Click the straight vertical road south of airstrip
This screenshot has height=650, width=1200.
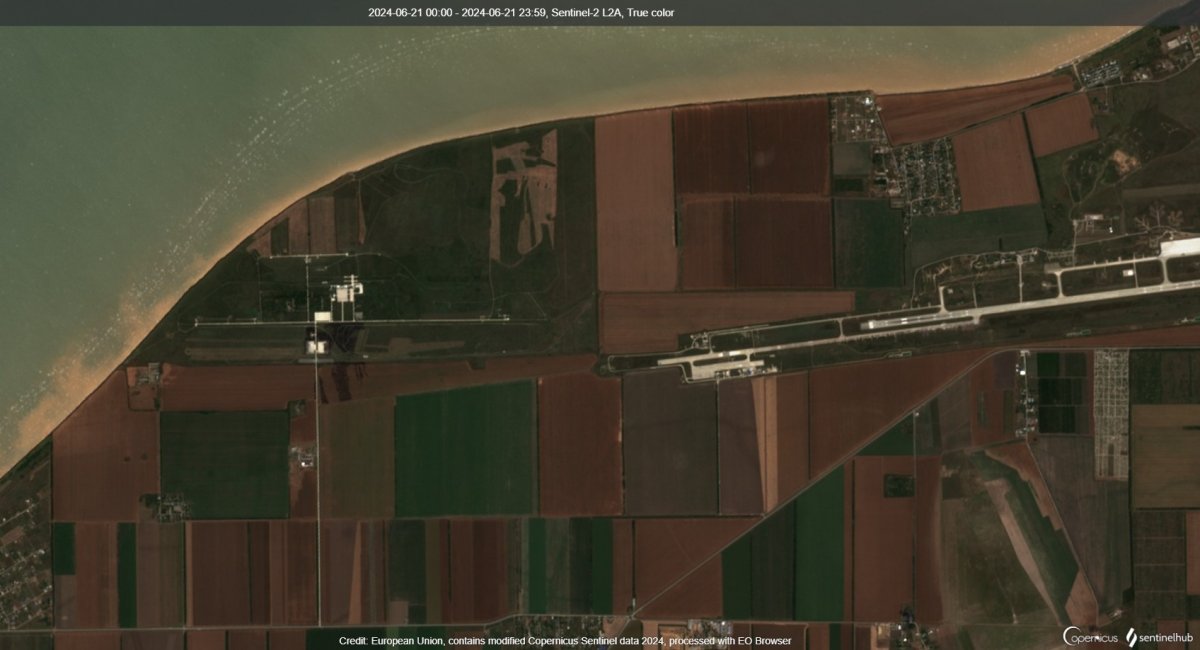tap(318, 480)
